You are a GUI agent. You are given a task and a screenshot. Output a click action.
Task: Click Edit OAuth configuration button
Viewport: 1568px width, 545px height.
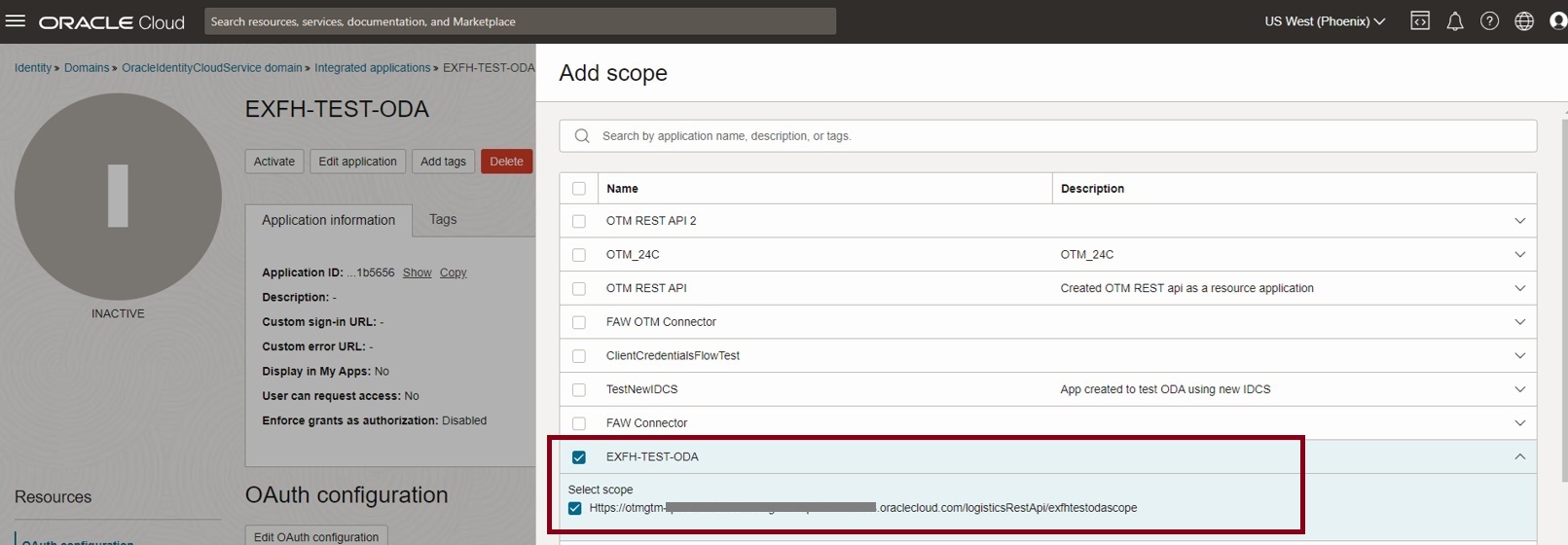[x=316, y=536]
